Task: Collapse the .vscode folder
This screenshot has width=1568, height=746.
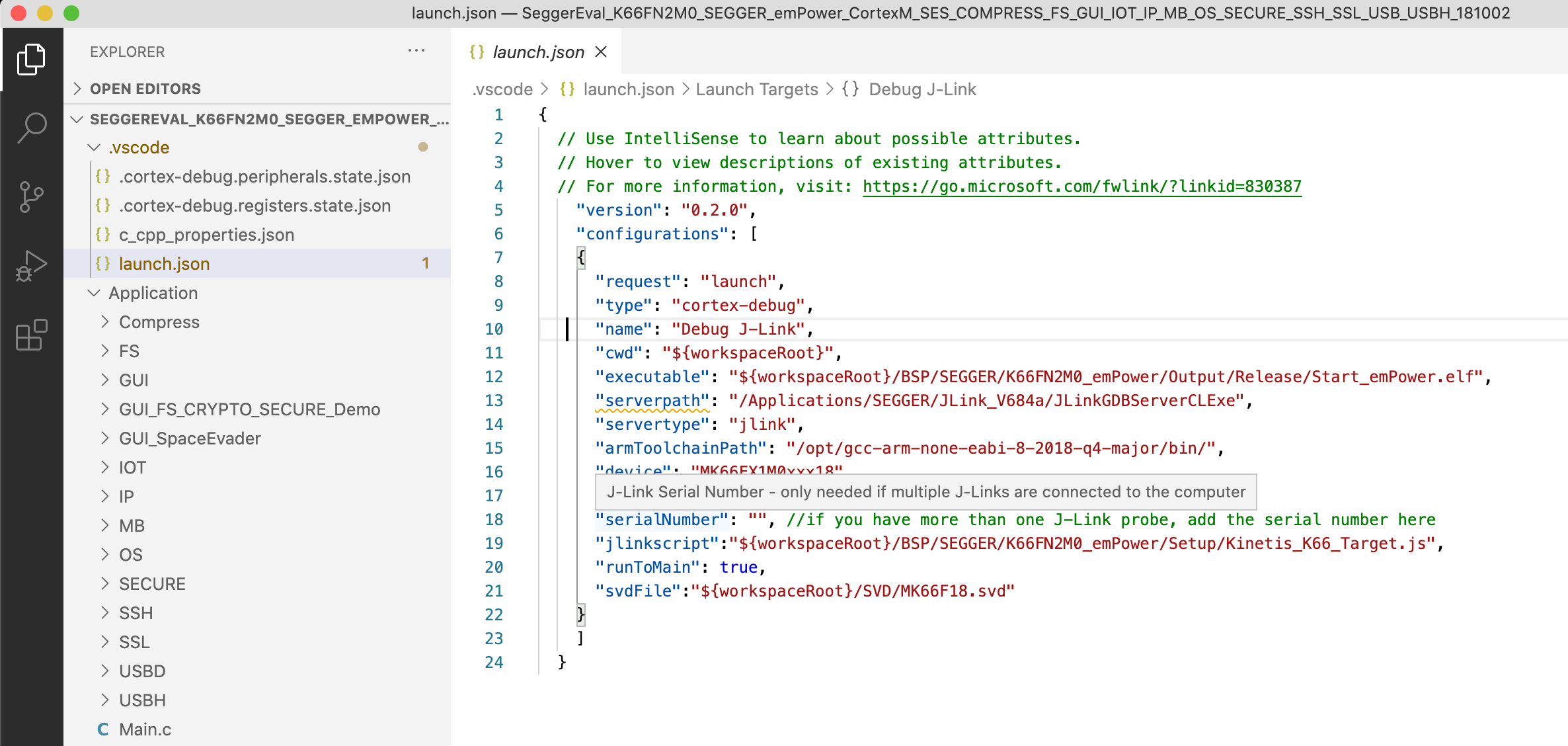Action: 95,147
